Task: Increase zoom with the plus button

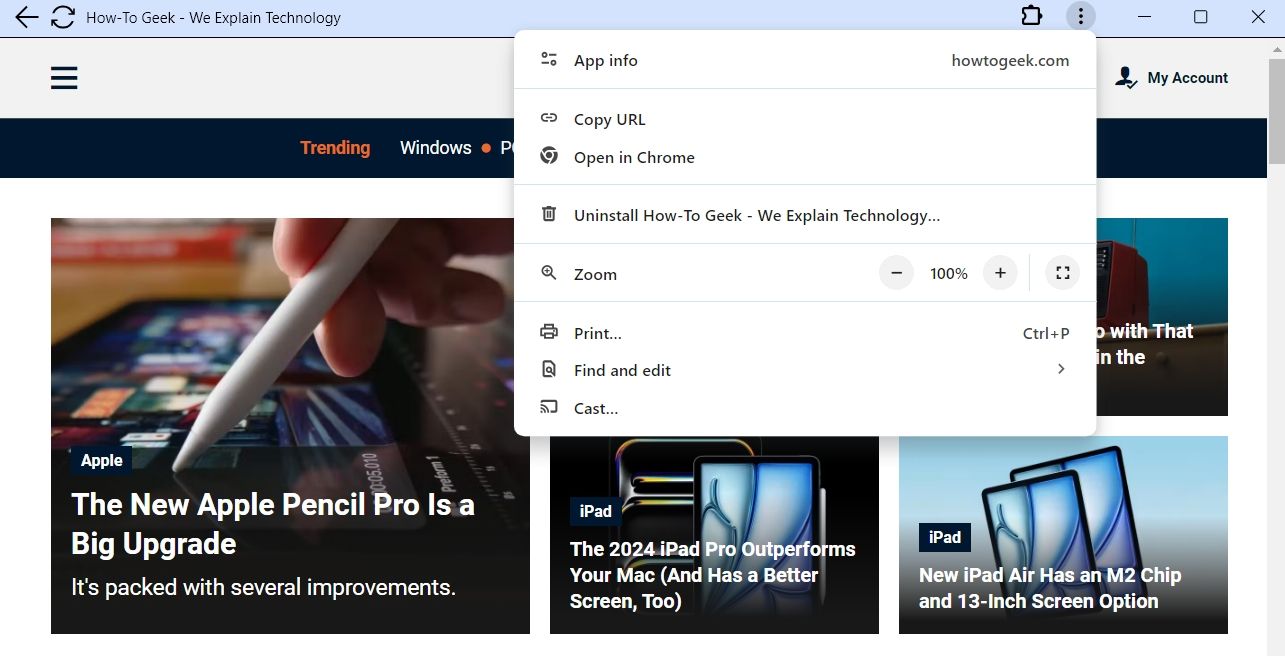Action: (x=1000, y=273)
